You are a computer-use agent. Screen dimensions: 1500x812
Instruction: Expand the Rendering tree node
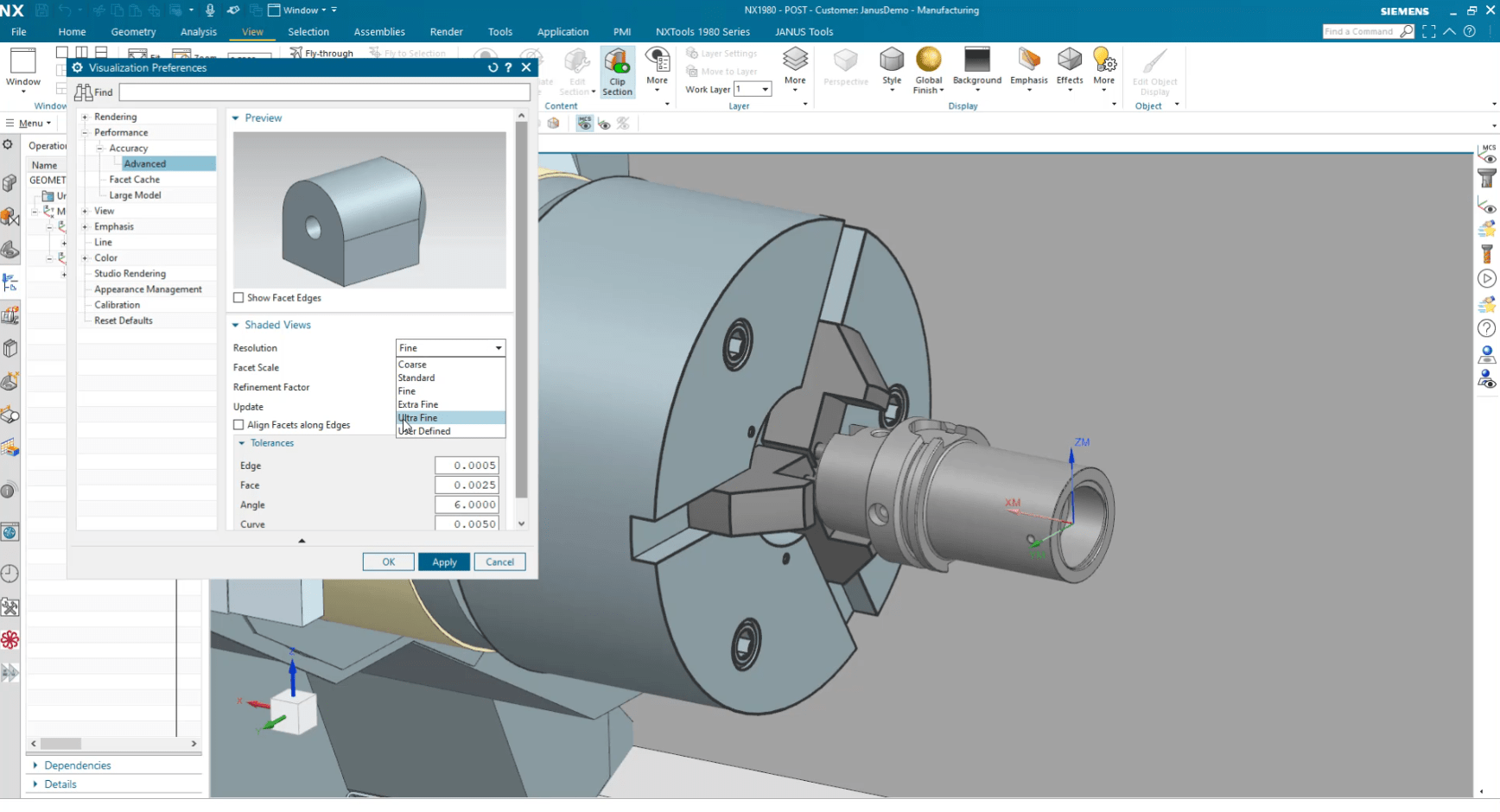tap(85, 117)
